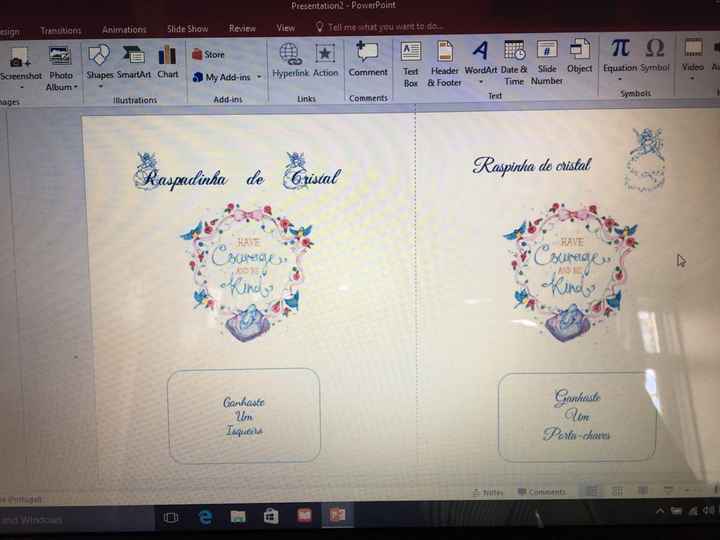Screen dimensions: 720x540
Task: Add a new Comment
Action: click(x=368, y=59)
